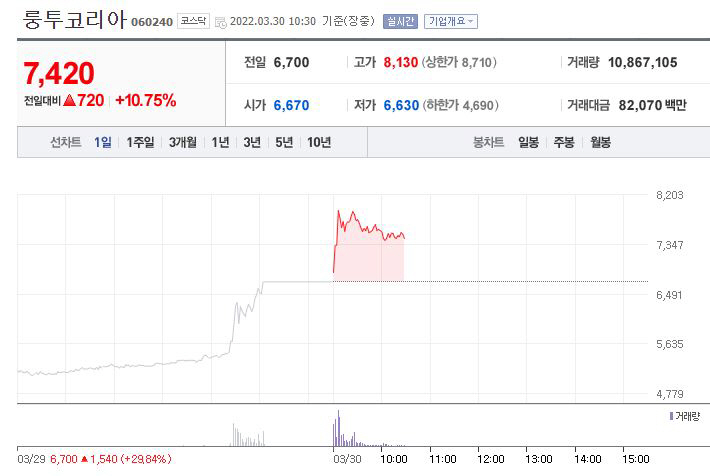Click the 룽투코리아 stock name

point(75,19)
